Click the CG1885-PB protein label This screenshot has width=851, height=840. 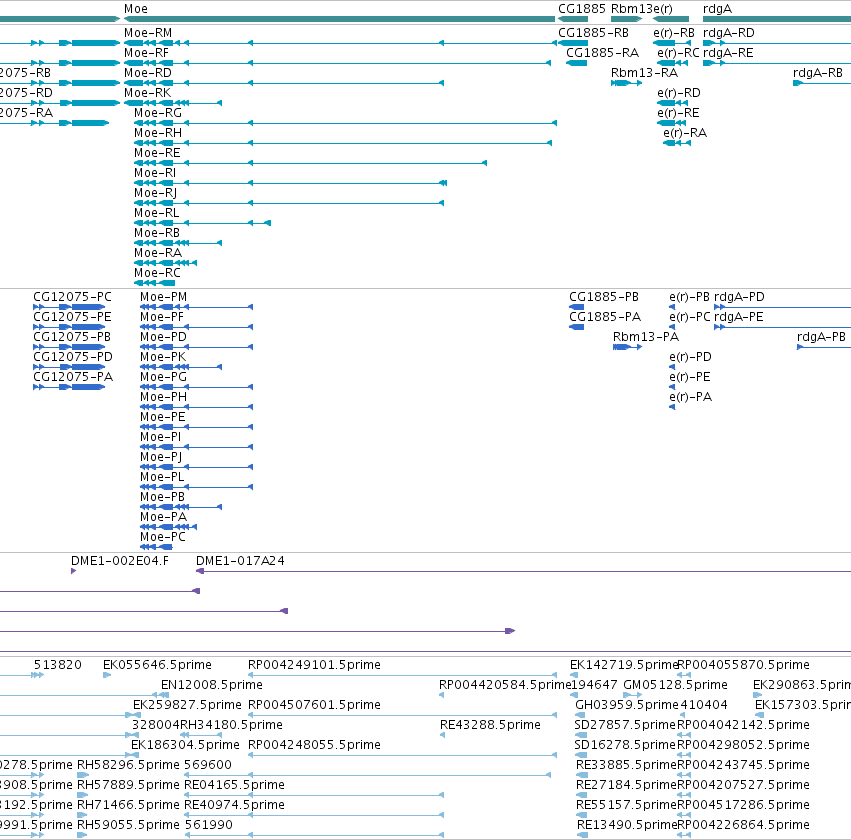pyautogui.click(x=604, y=297)
